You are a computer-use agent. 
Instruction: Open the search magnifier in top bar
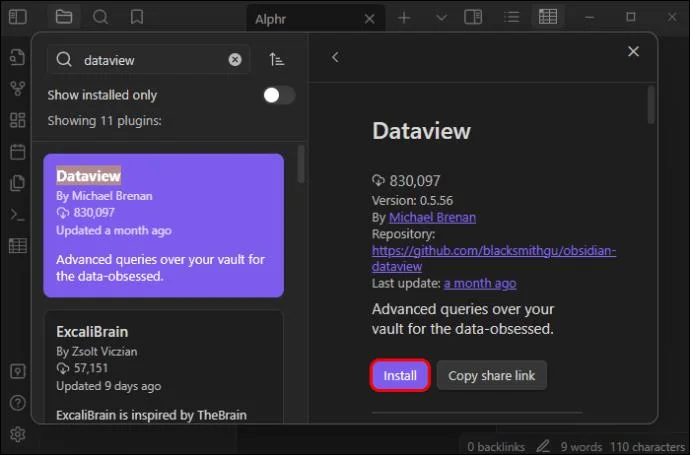coord(100,17)
